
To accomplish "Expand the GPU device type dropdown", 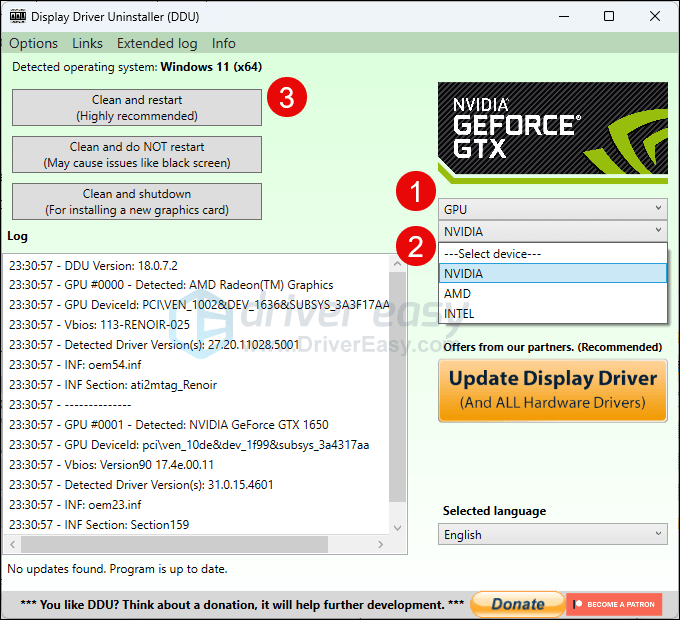I will click(x=552, y=209).
